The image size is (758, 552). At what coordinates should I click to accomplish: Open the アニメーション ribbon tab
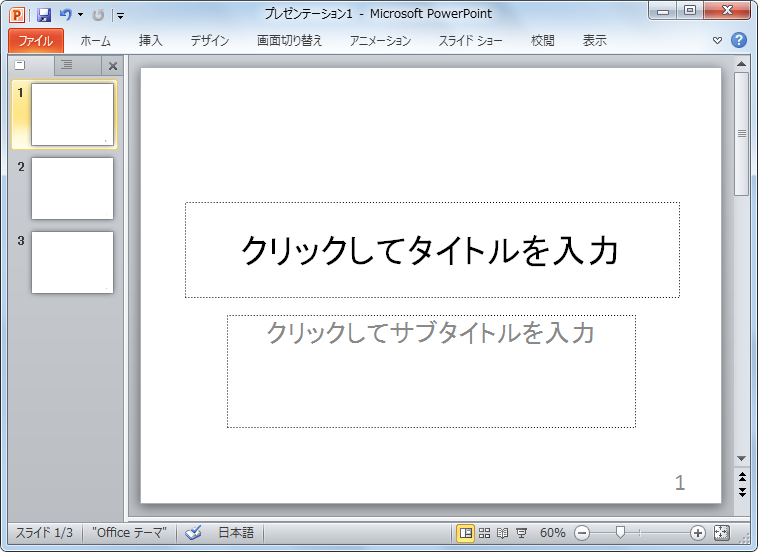tap(380, 41)
